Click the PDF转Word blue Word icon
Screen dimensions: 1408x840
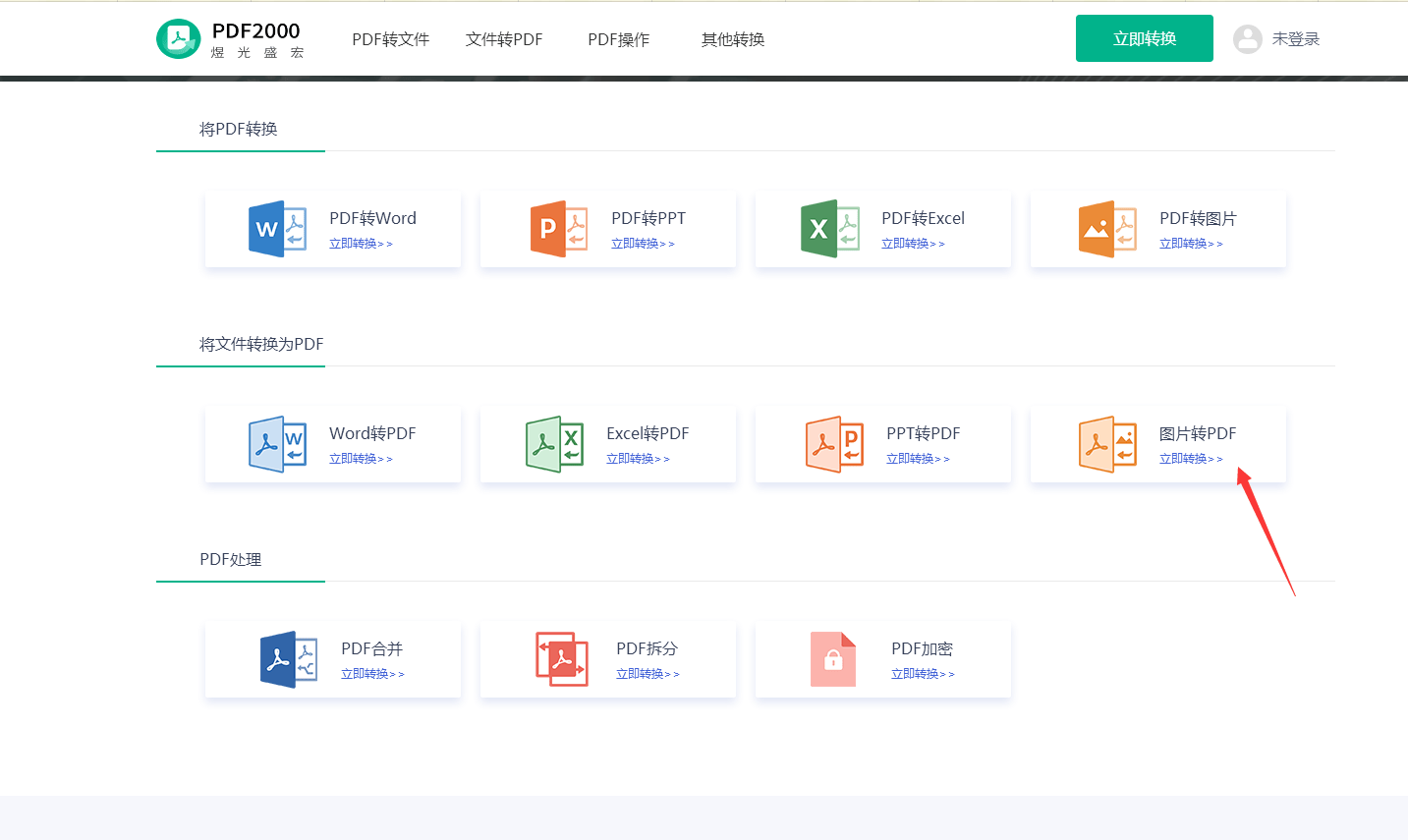[x=278, y=229]
